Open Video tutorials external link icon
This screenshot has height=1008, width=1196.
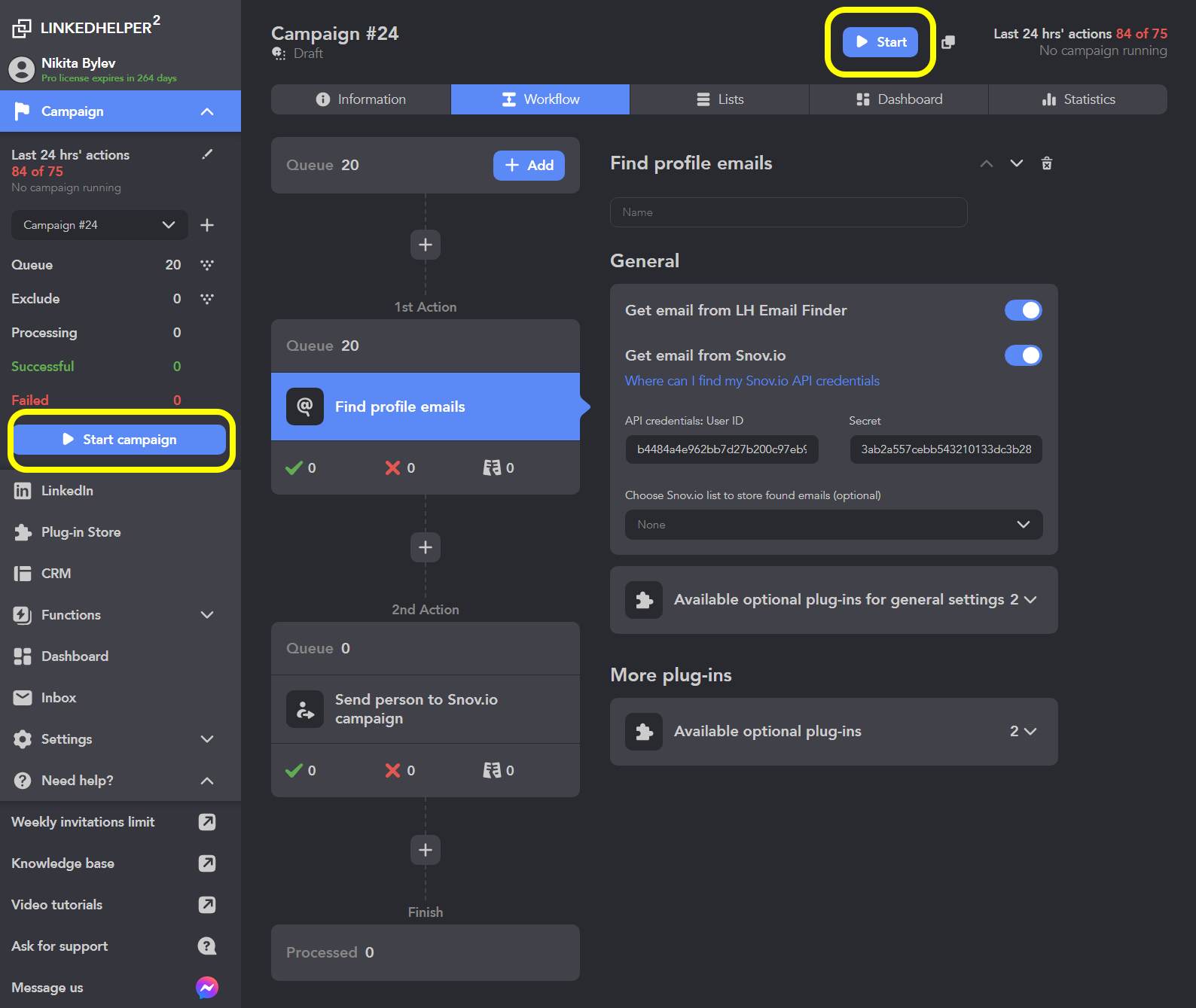(x=207, y=905)
